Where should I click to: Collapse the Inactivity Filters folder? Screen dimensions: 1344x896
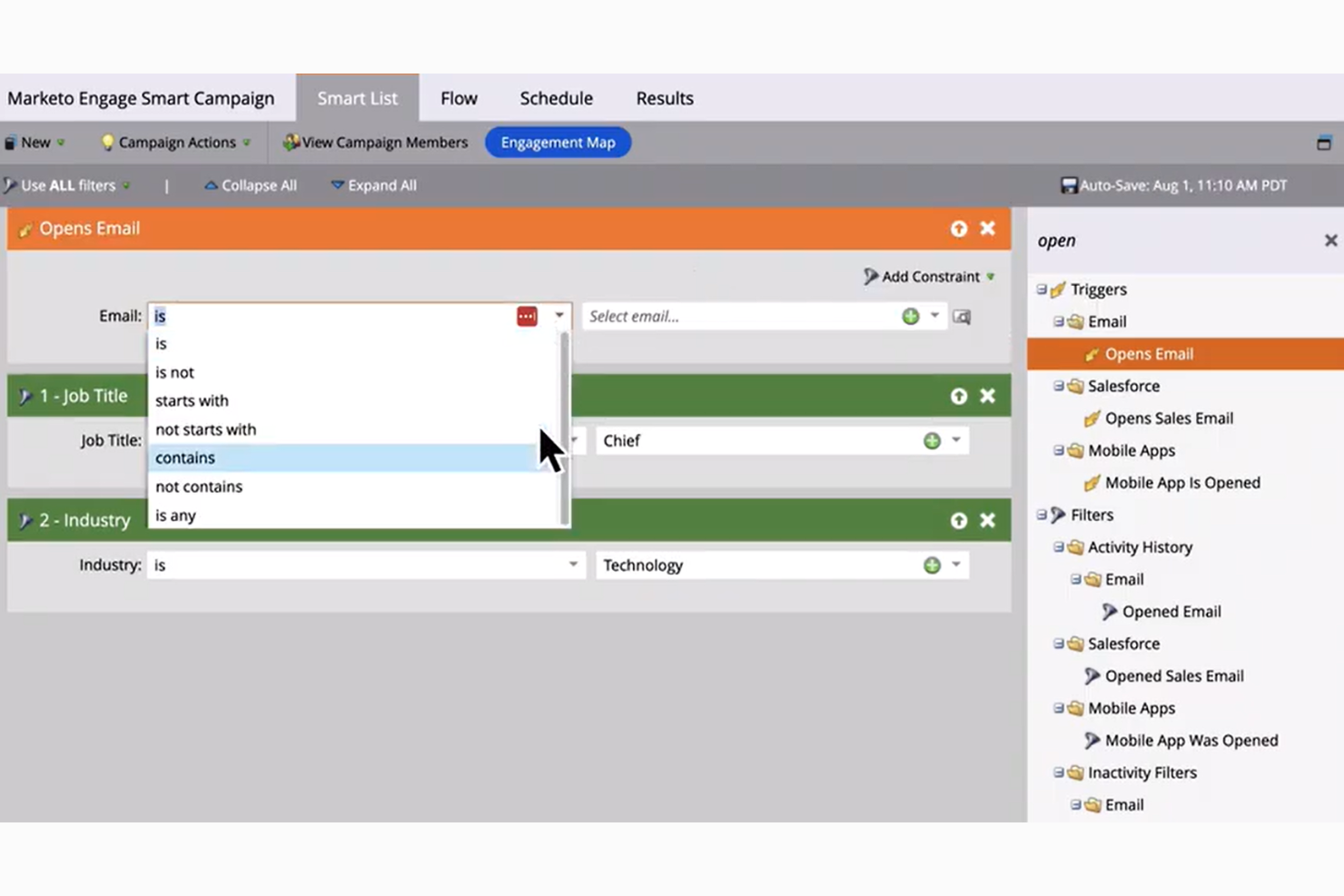tap(1058, 773)
